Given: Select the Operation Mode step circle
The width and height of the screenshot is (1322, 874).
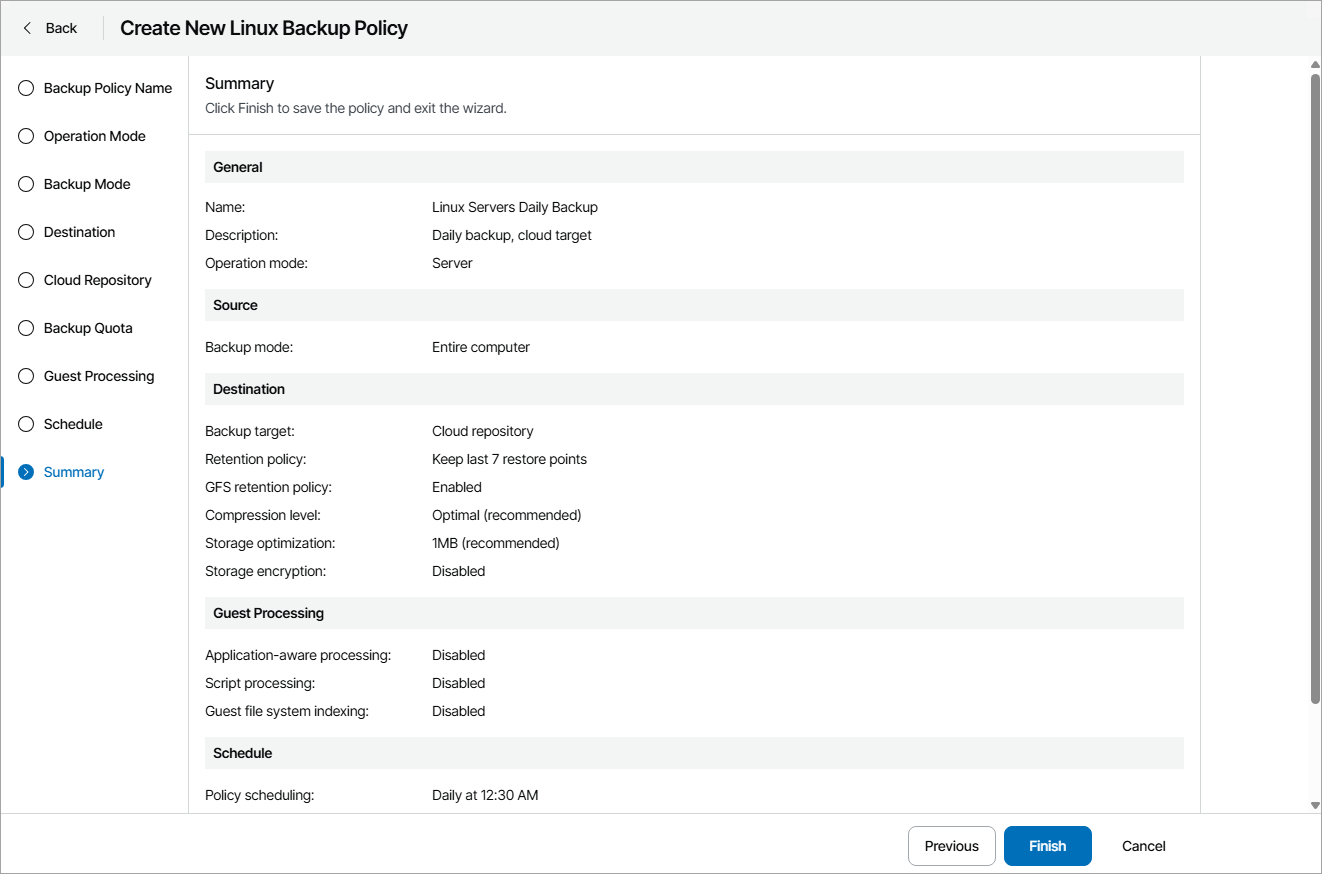Looking at the screenshot, I should coord(26,136).
